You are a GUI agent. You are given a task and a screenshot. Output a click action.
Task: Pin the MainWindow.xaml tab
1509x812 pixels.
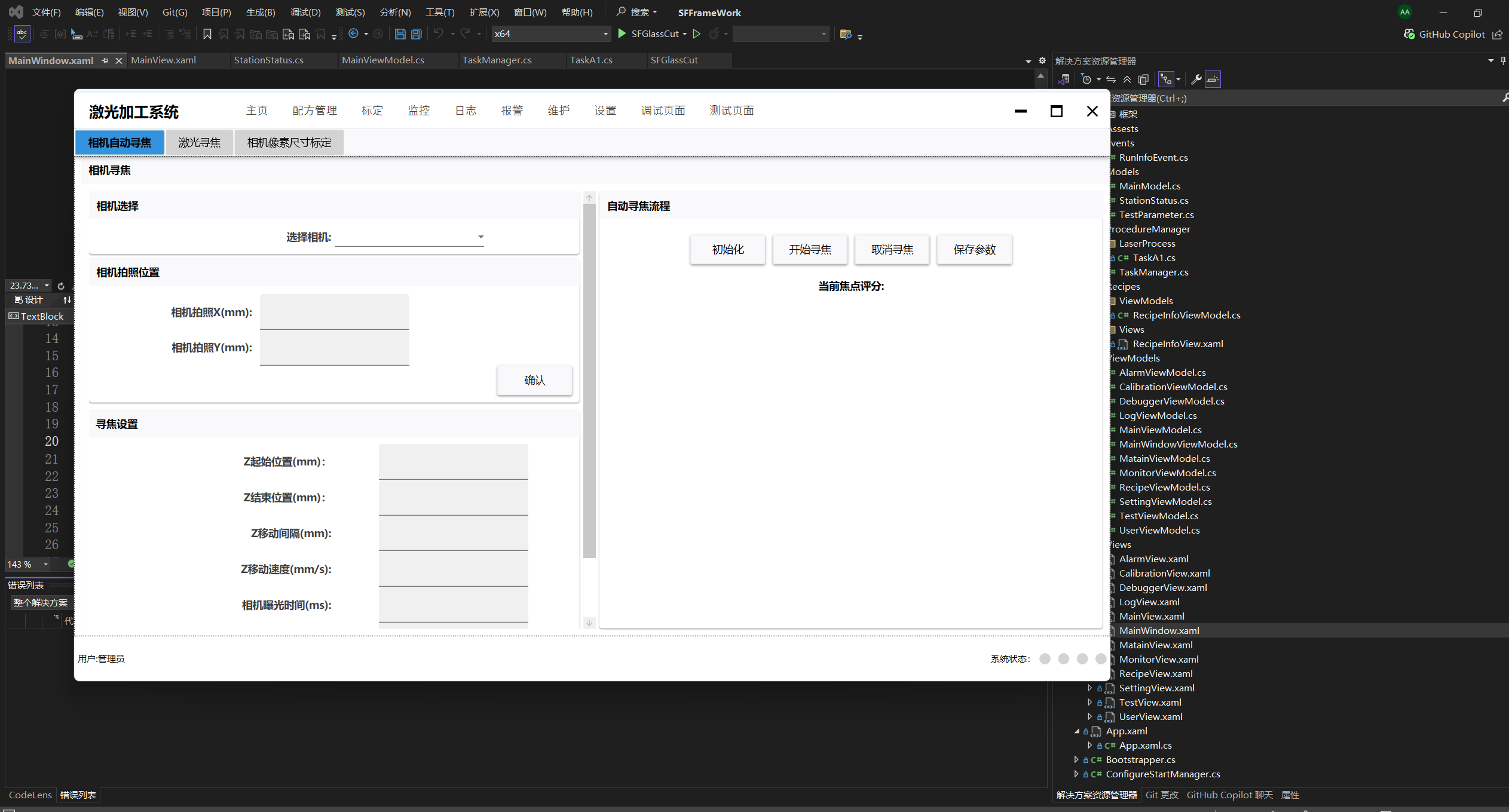pyautogui.click(x=105, y=60)
